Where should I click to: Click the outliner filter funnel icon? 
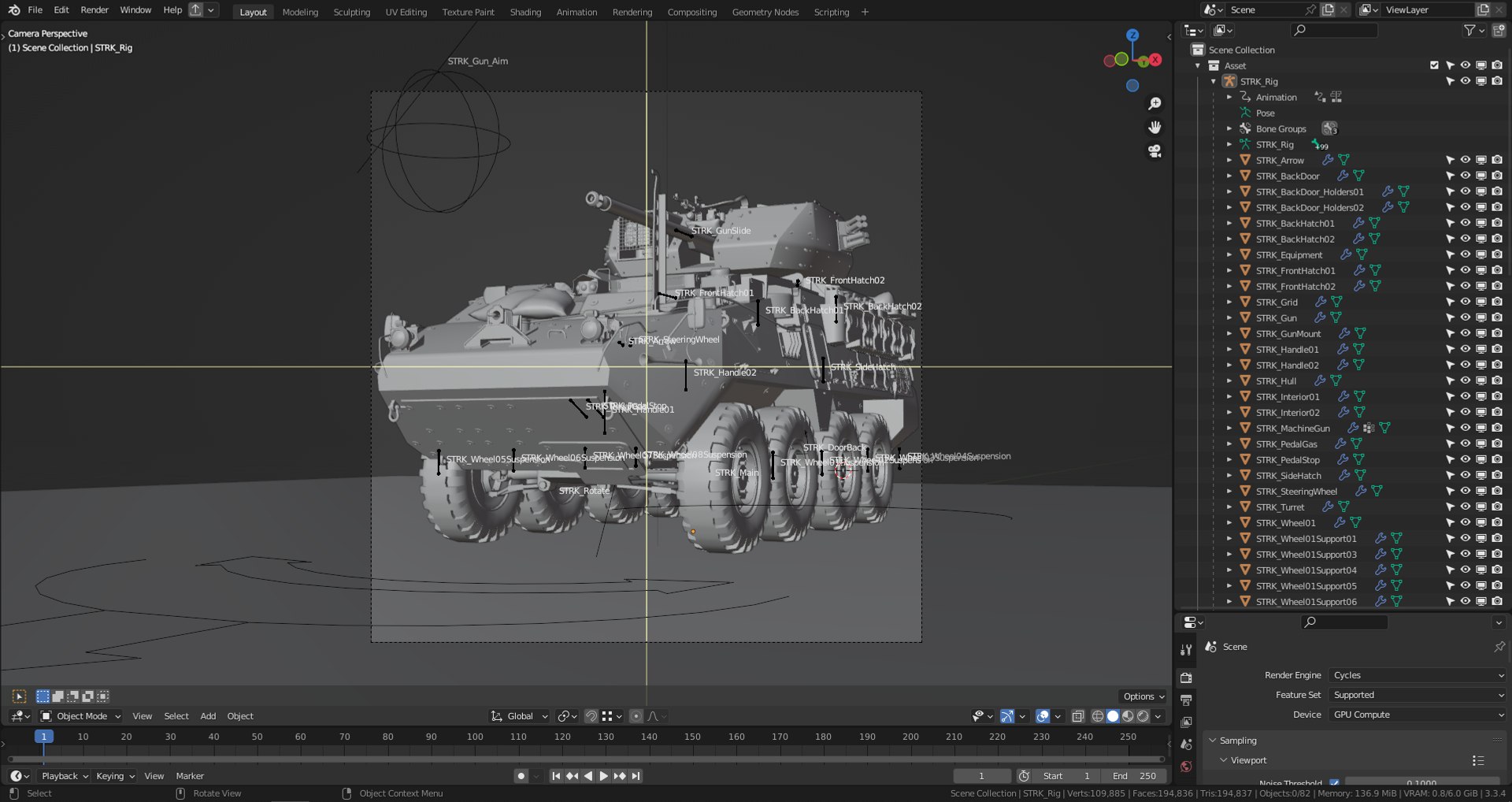(x=1469, y=30)
